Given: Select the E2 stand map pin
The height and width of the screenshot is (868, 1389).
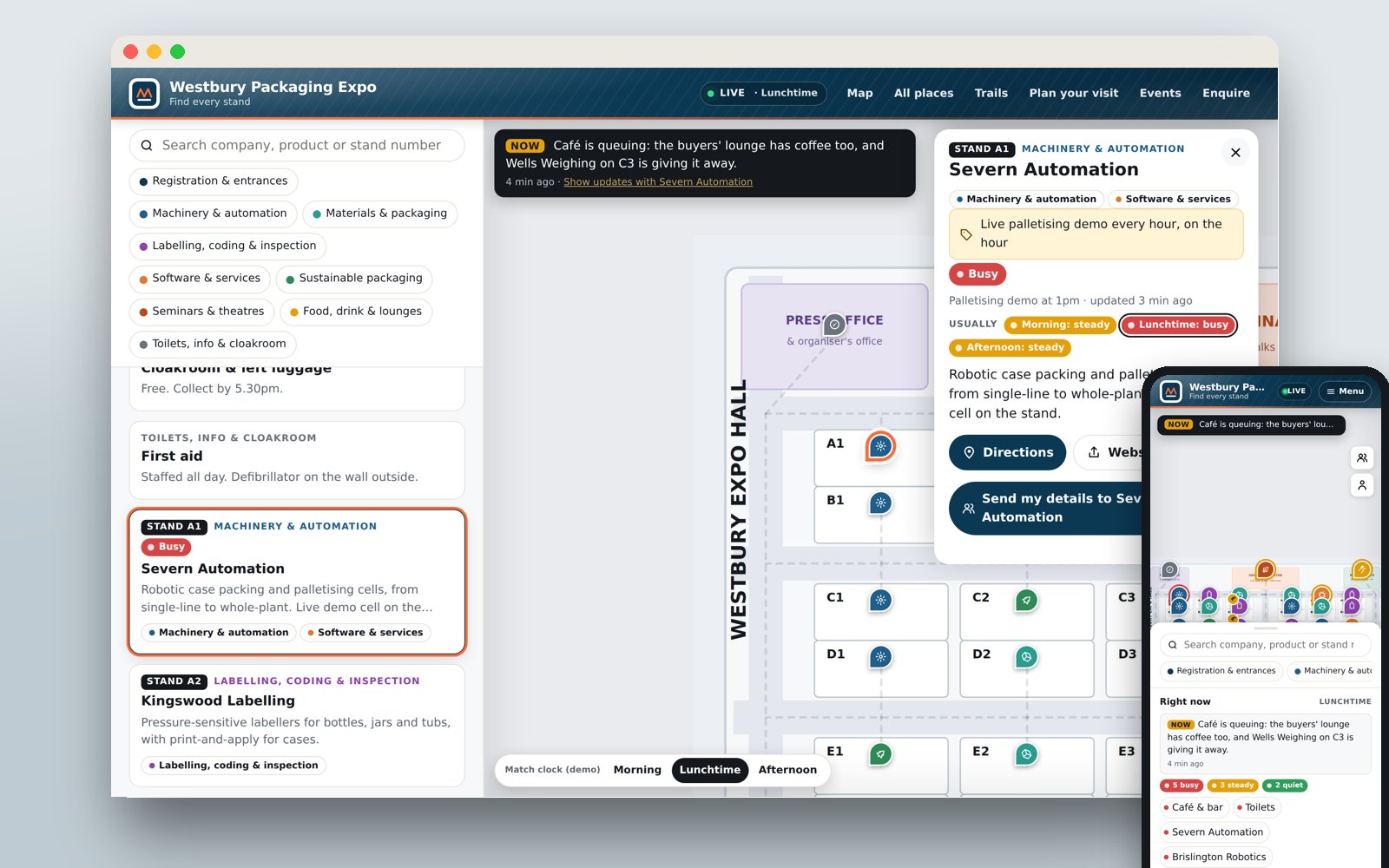Looking at the screenshot, I should (1026, 754).
